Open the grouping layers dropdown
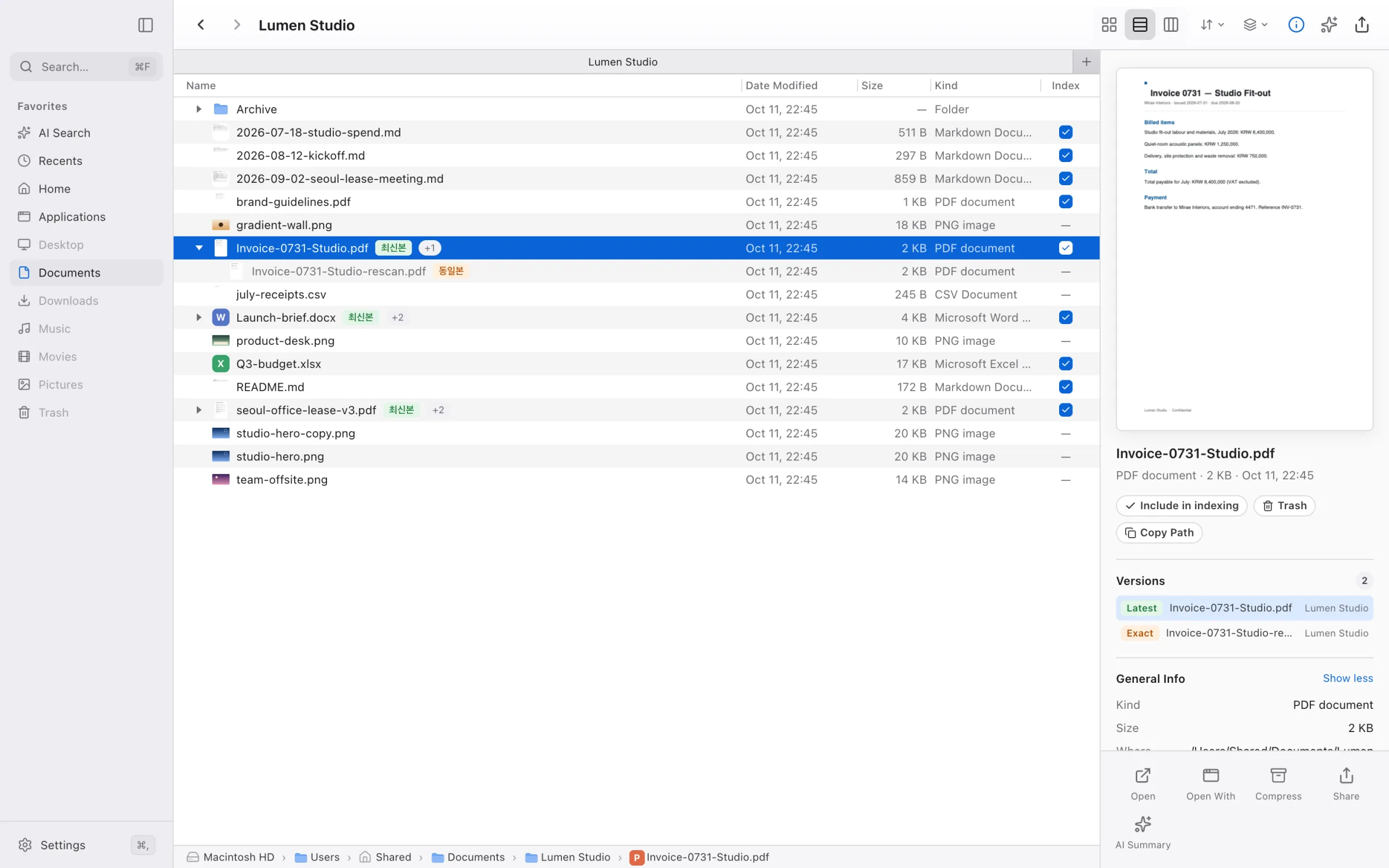The width and height of the screenshot is (1389, 868). (1255, 25)
